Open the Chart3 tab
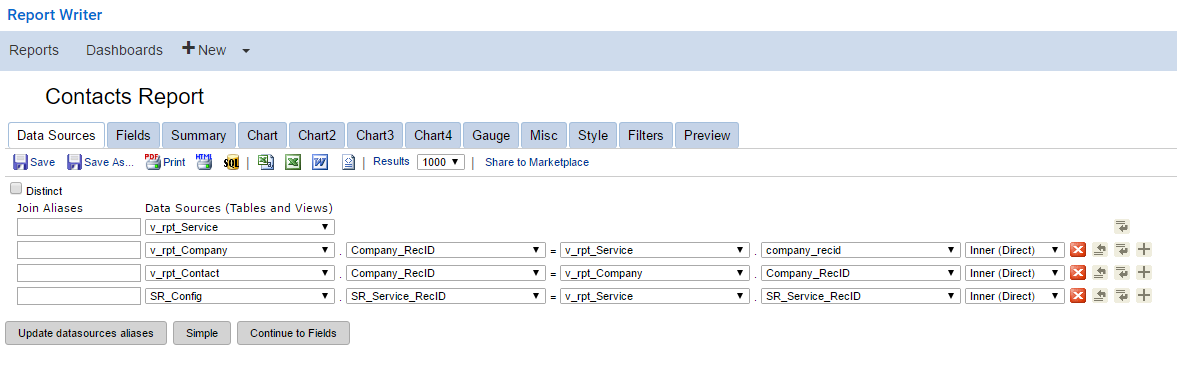This screenshot has height=365, width=1177. point(375,135)
